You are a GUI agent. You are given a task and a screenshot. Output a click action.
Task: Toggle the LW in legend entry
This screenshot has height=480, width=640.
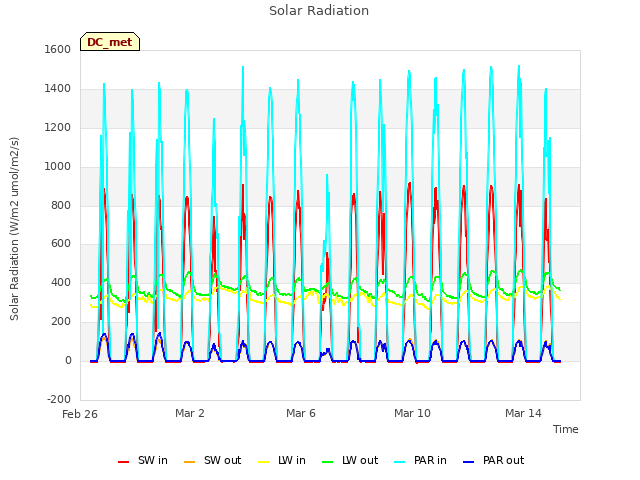pos(282,460)
